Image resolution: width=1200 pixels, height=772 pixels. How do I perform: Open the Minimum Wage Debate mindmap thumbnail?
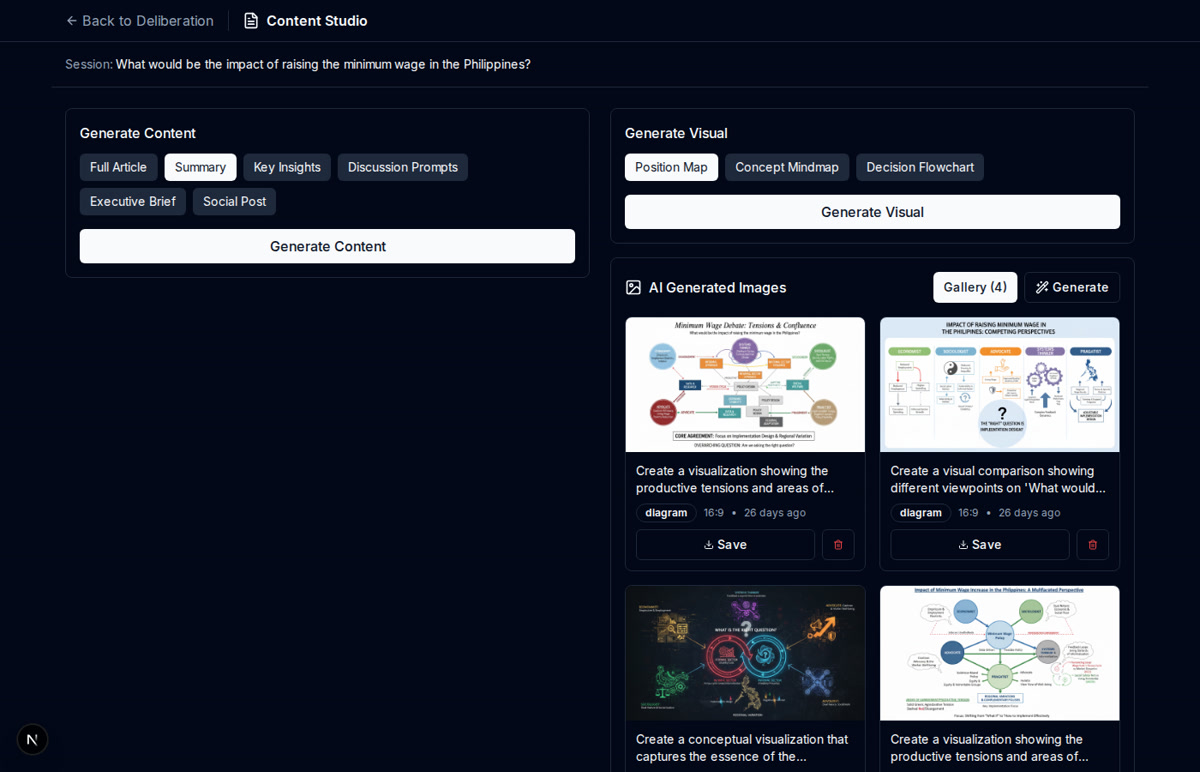point(744,385)
